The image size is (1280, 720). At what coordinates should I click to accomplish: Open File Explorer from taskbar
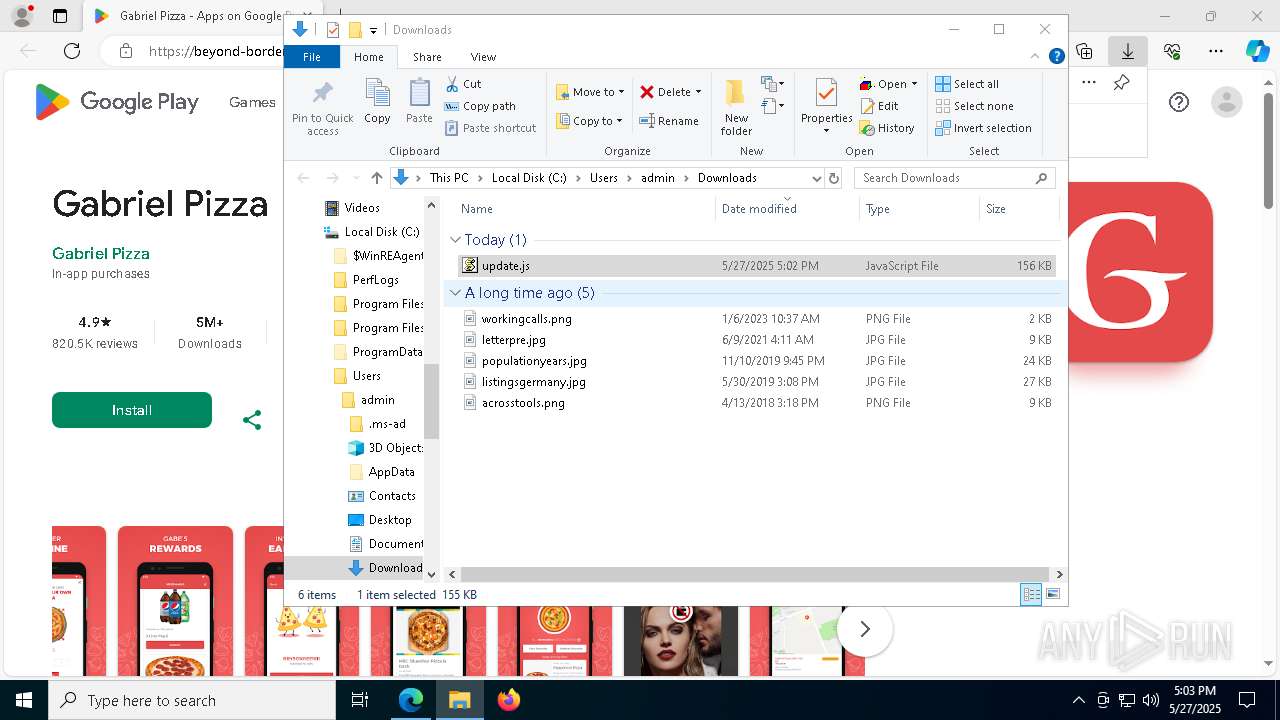(459, 700)
